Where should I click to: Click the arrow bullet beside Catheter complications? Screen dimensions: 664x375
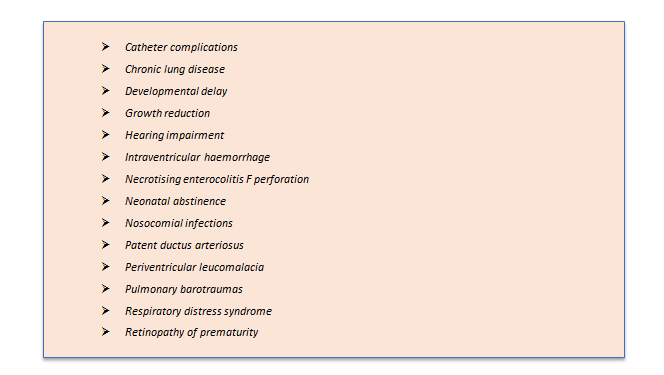tap(105, 47)
